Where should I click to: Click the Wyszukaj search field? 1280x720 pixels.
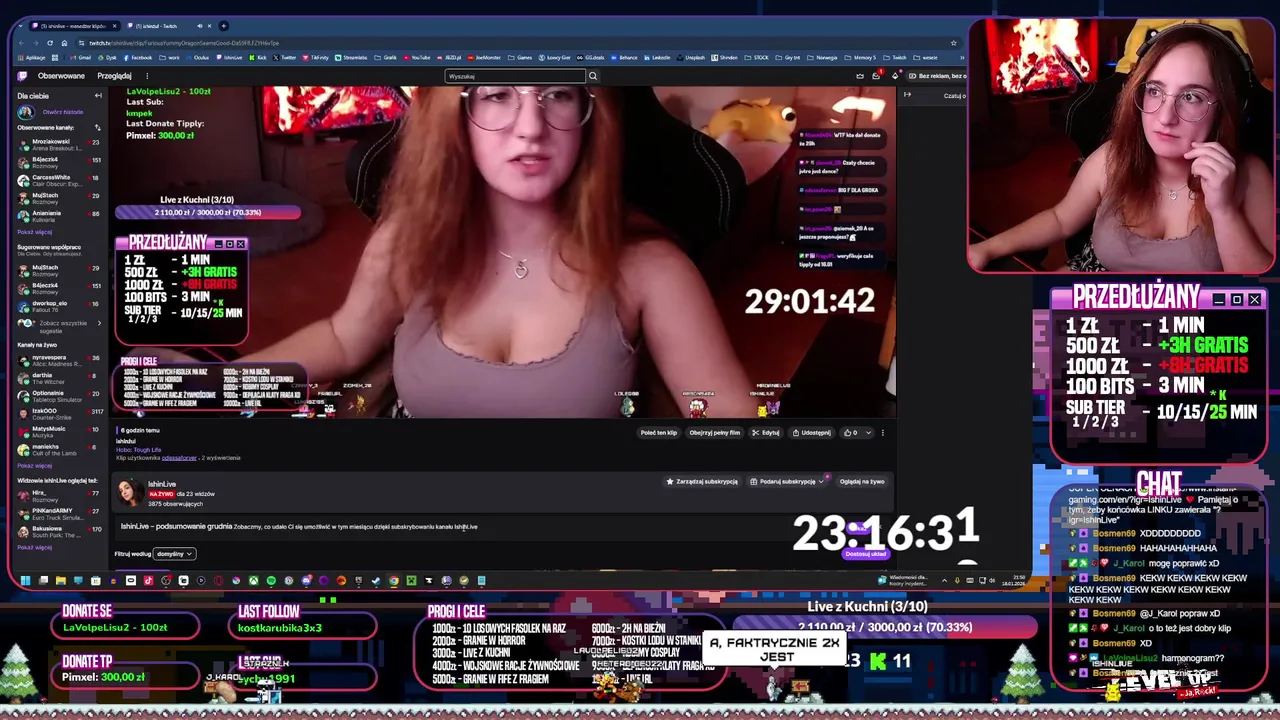pos(514,76)
